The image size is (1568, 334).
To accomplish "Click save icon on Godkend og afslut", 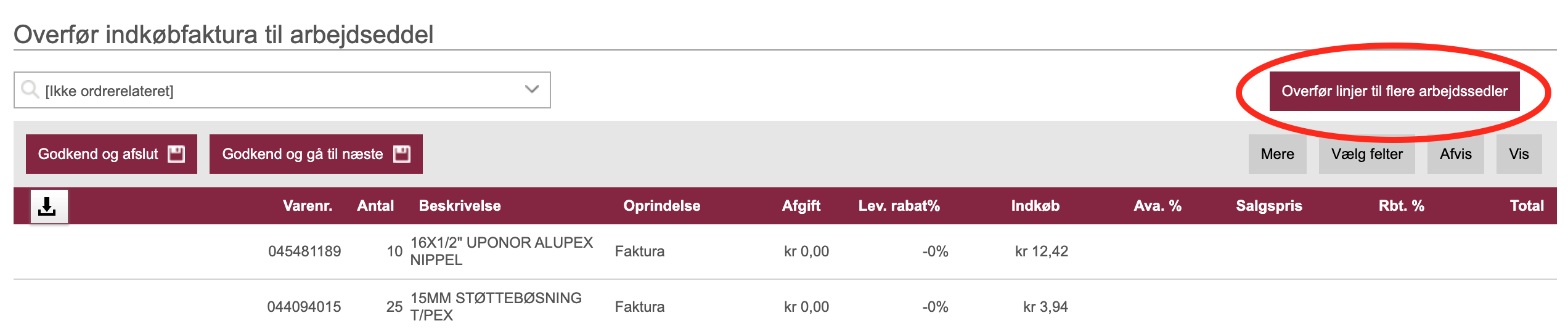I will [x=176, y=154].
